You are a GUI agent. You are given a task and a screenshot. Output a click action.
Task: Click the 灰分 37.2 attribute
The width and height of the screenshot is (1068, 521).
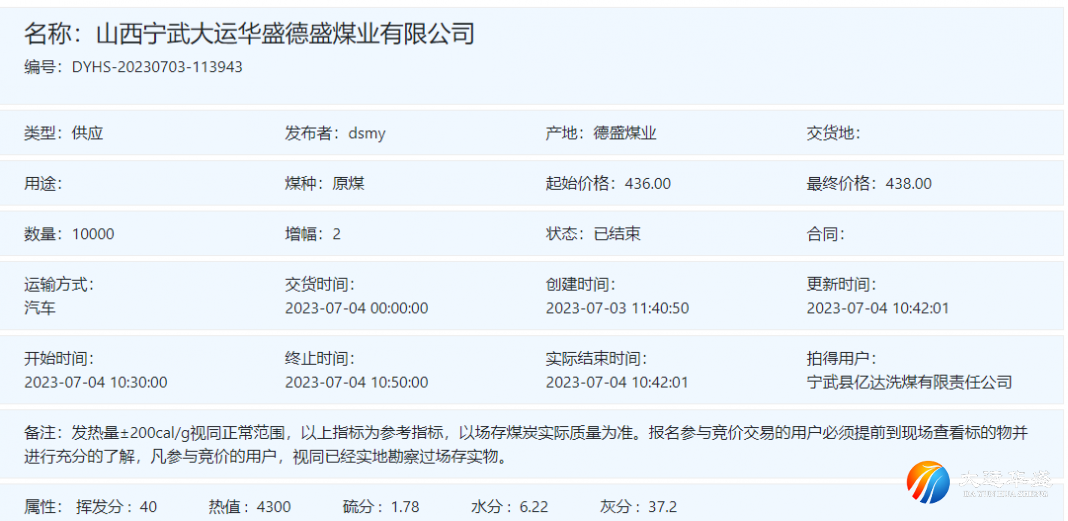(x=638, y=507)
